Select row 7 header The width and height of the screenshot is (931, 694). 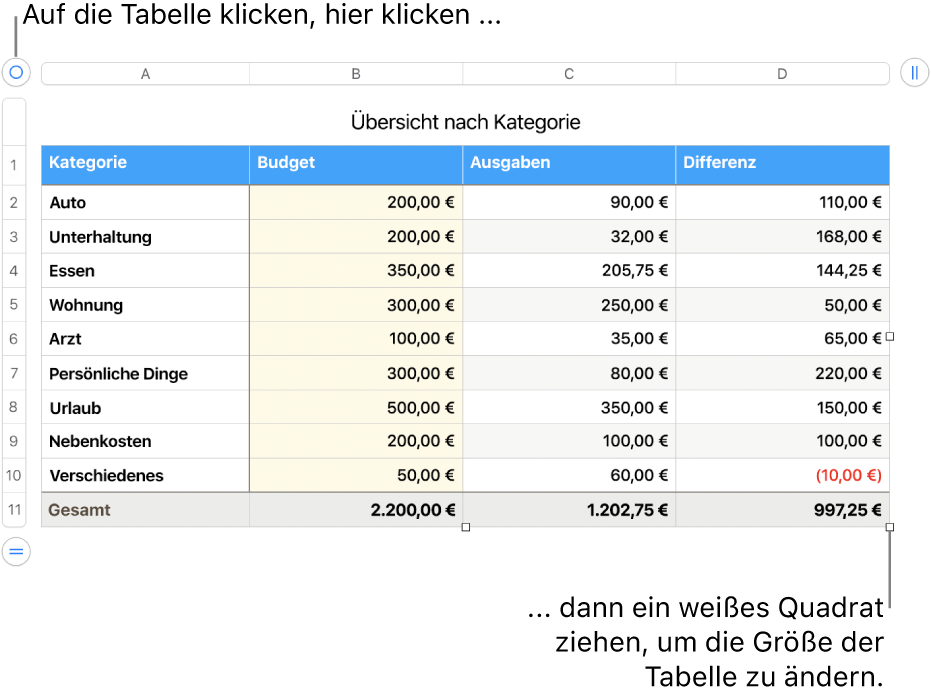click(14, 373)
